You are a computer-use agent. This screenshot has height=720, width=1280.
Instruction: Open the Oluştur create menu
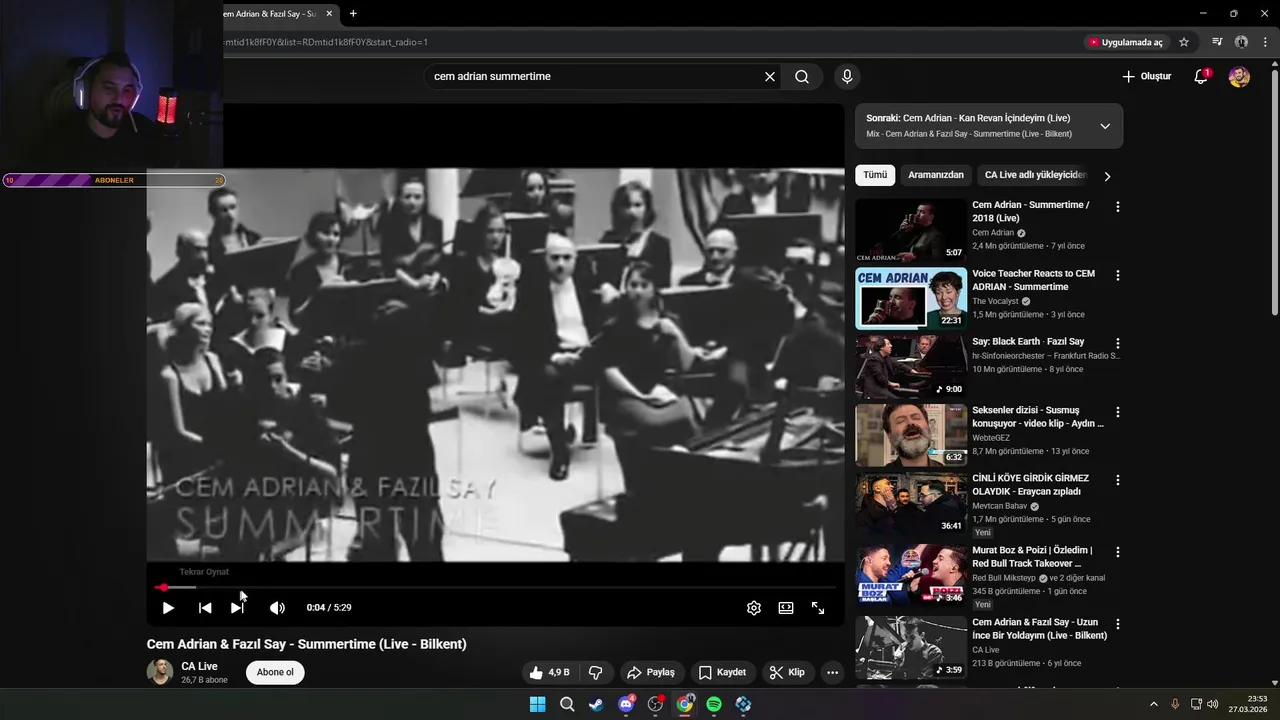pyautogui.click(x=1146, y=77)
